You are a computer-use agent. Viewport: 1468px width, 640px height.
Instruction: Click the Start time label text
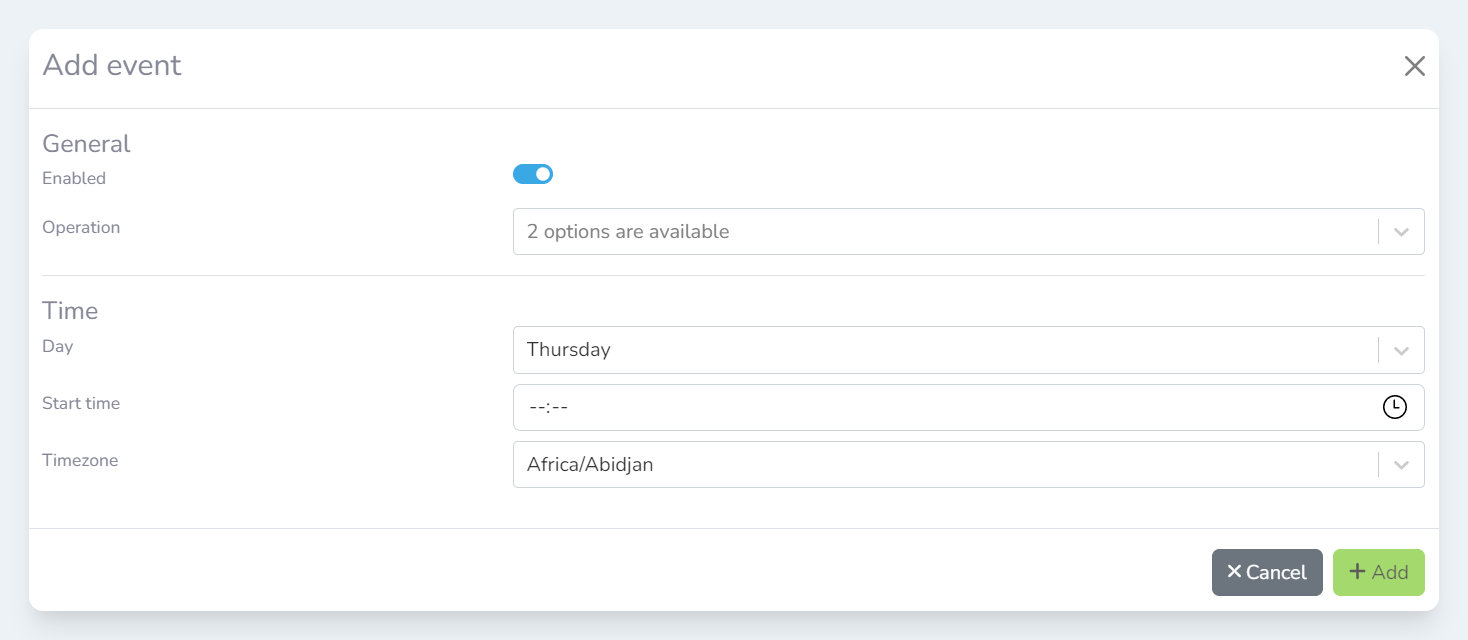[81, 404]
